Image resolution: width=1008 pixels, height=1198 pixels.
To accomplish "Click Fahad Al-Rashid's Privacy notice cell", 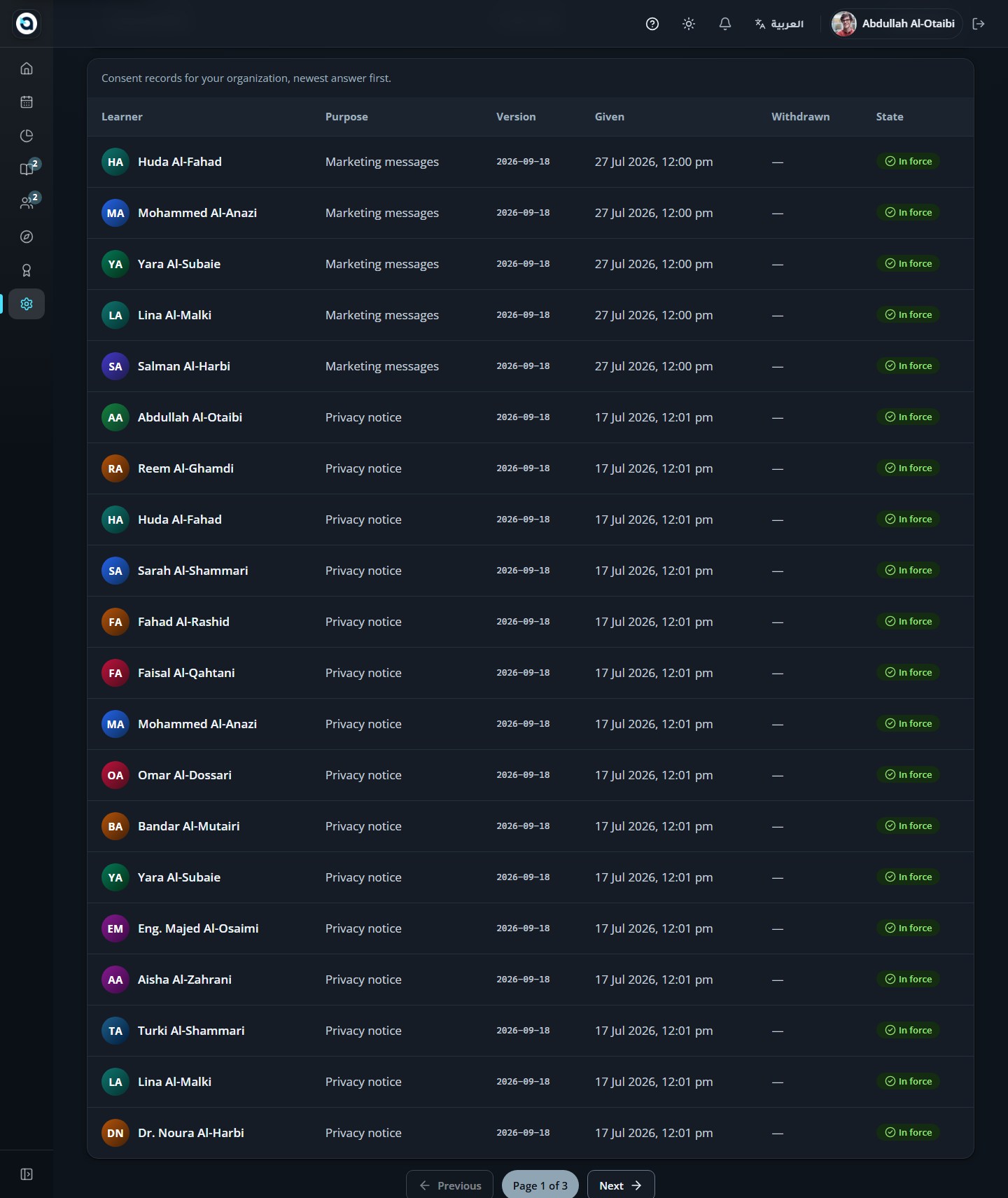I will click(x=363, y=622).
